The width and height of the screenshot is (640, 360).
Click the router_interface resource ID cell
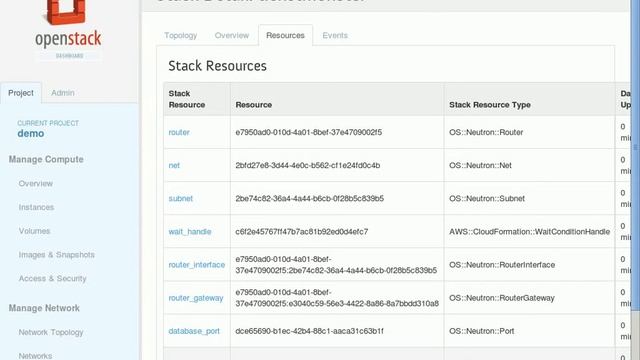coord(336,264)
